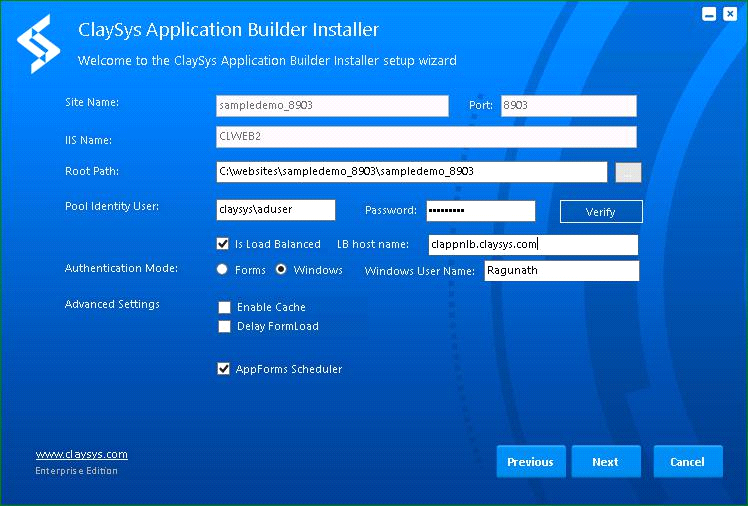Cancel the installer setup
The height and width of the screenshot is (506, 748).
tap(688, 462)
